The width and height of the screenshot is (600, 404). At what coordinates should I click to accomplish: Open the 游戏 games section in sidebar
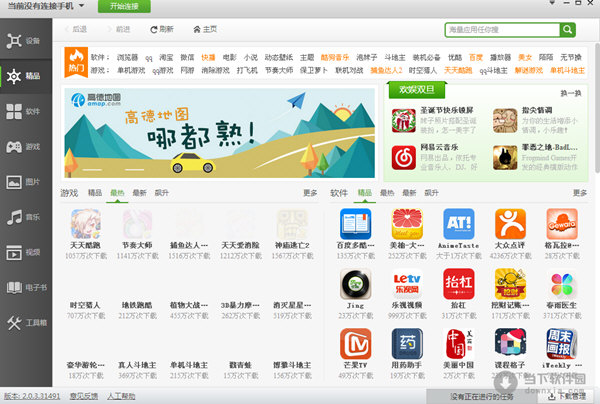click(x=26, y=147)
